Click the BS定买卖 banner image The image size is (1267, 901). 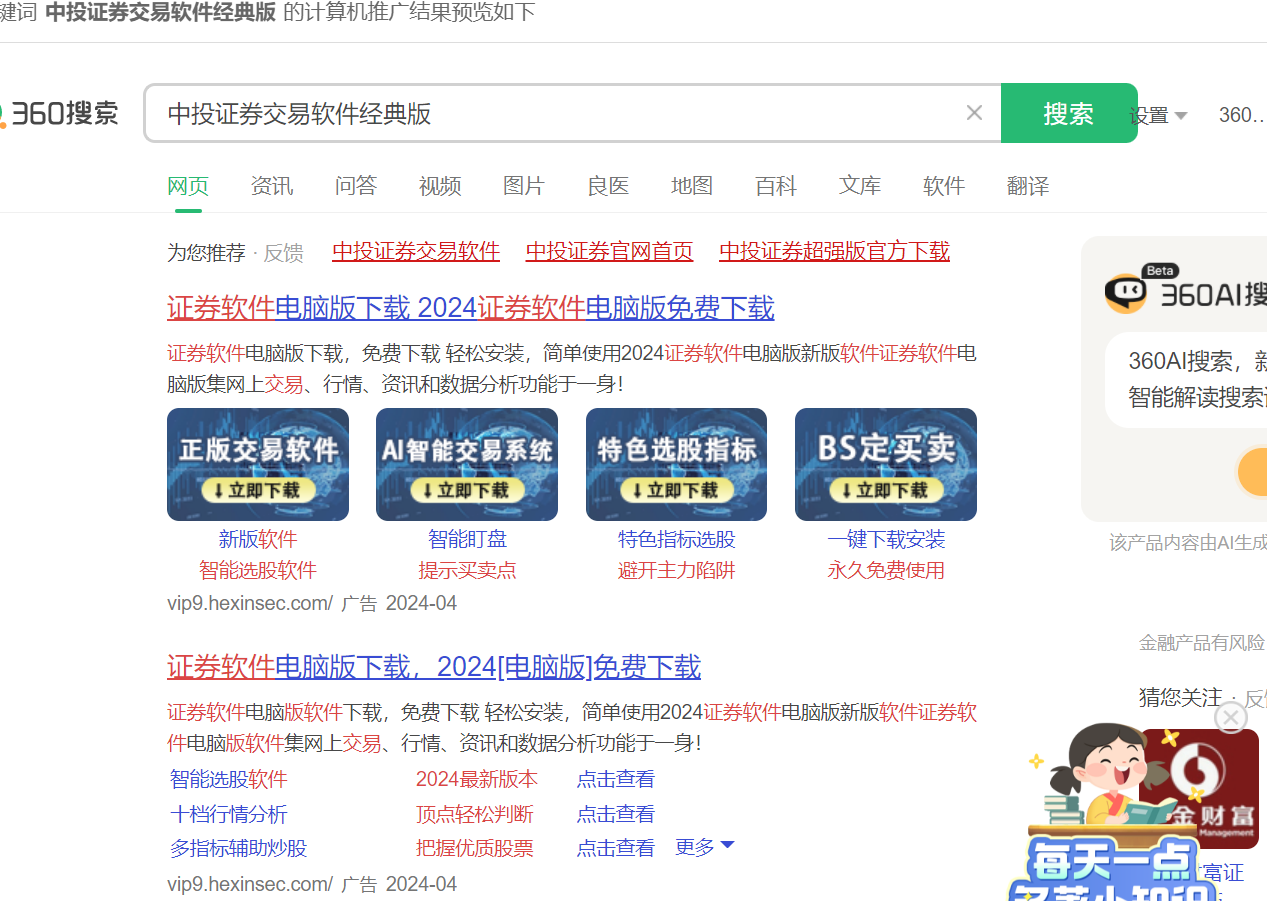coord(886,464)
